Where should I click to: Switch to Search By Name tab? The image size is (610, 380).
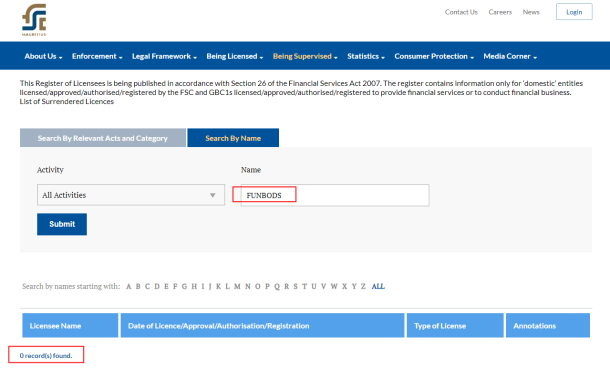click(233, 138)
